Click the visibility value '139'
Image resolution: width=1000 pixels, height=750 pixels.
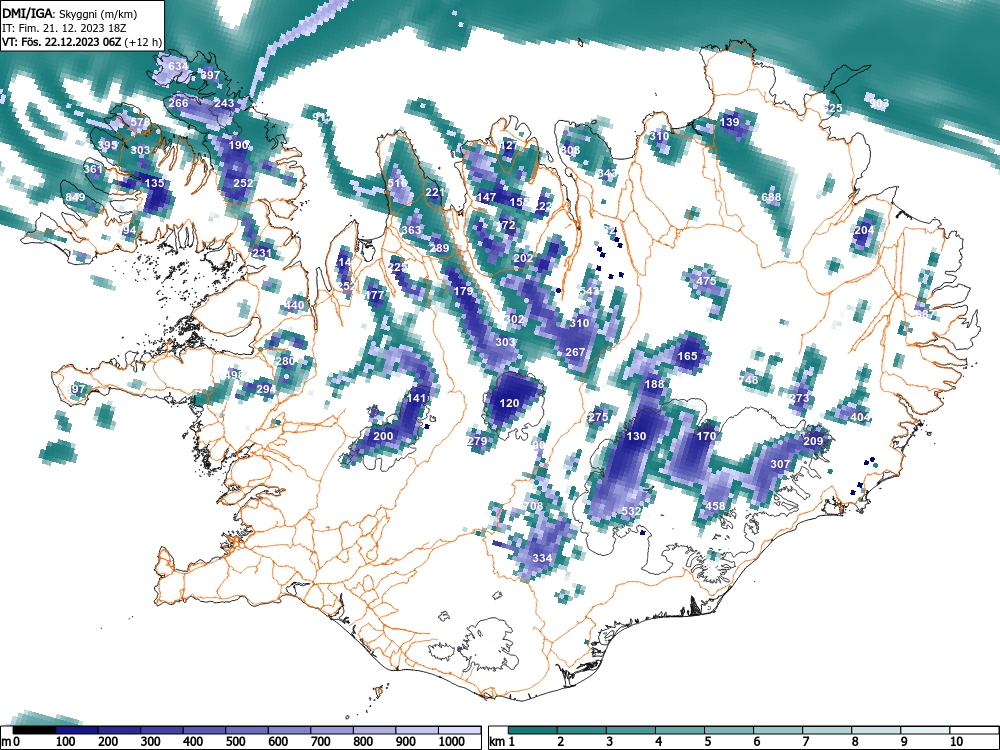pos(729,122)
